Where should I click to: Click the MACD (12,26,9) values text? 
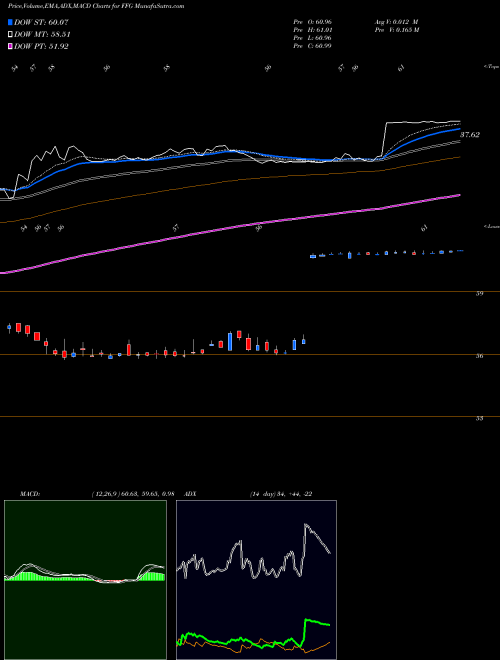pyautogui.click(x=133, y=494)
